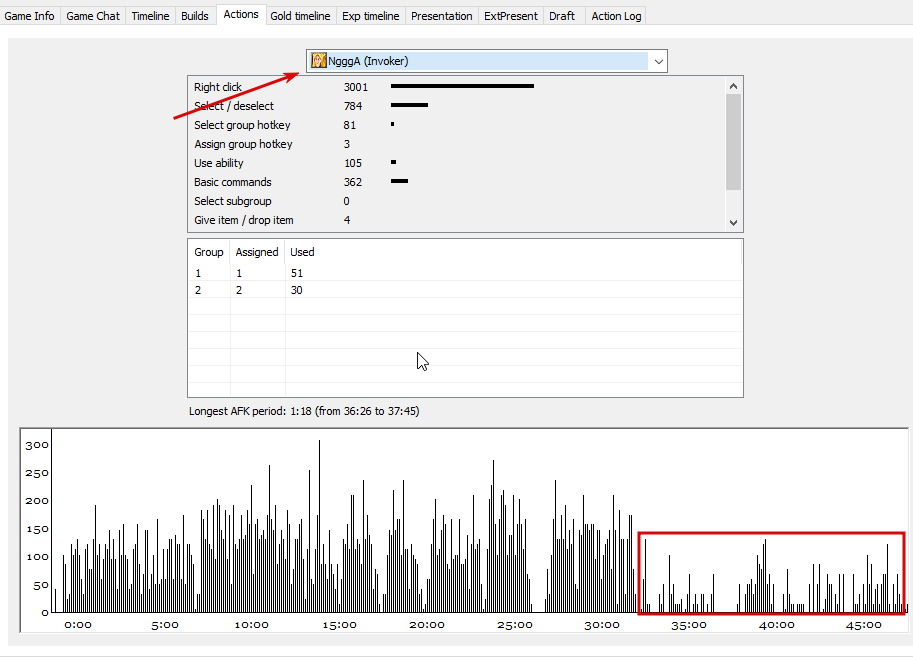Select the NgggA (Invoker) combo box
Image resolution: width=913 pixels, height=657 pixels.
pyautogui.click(x=487, y=61)
